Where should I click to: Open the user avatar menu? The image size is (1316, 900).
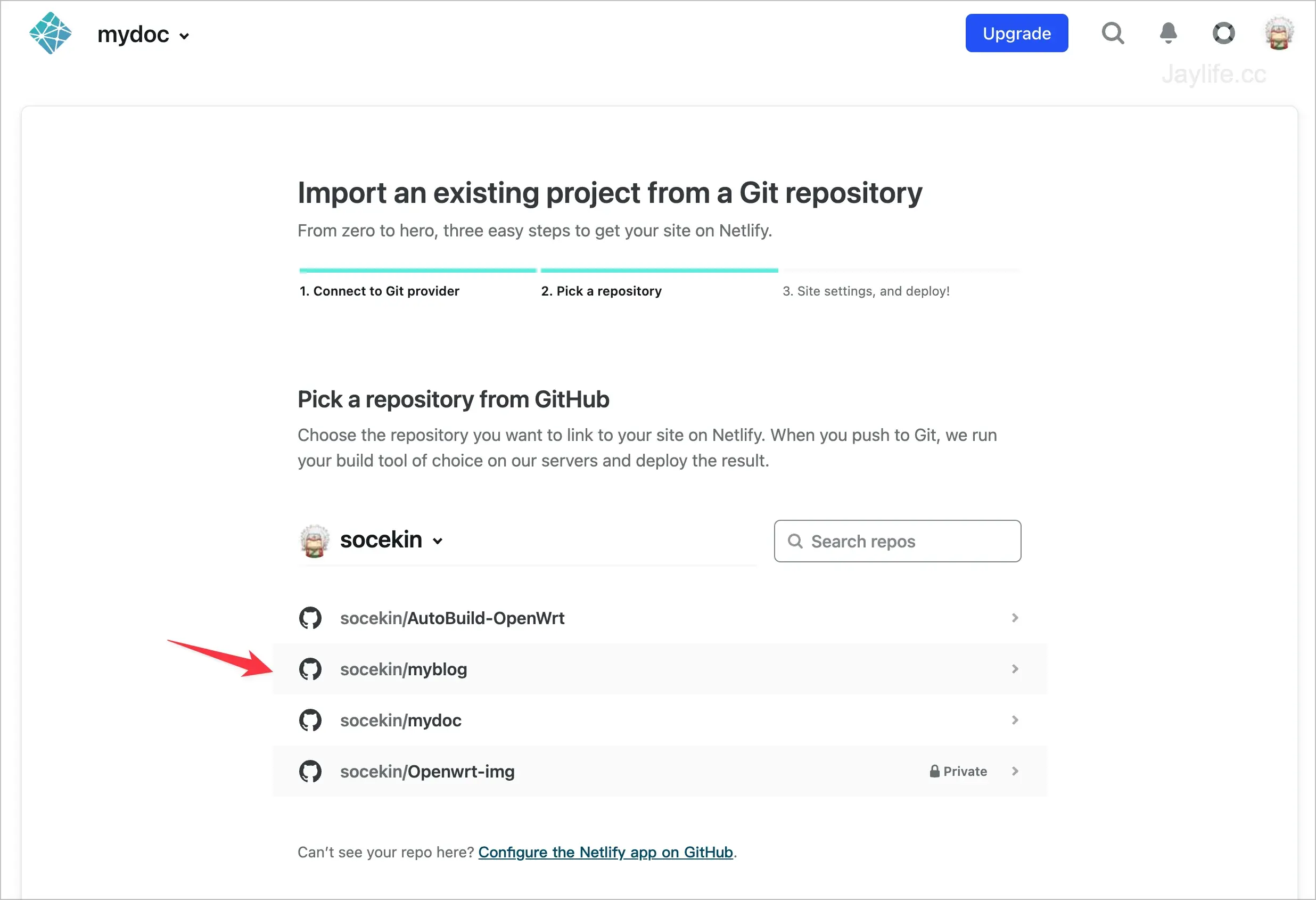1279,33
